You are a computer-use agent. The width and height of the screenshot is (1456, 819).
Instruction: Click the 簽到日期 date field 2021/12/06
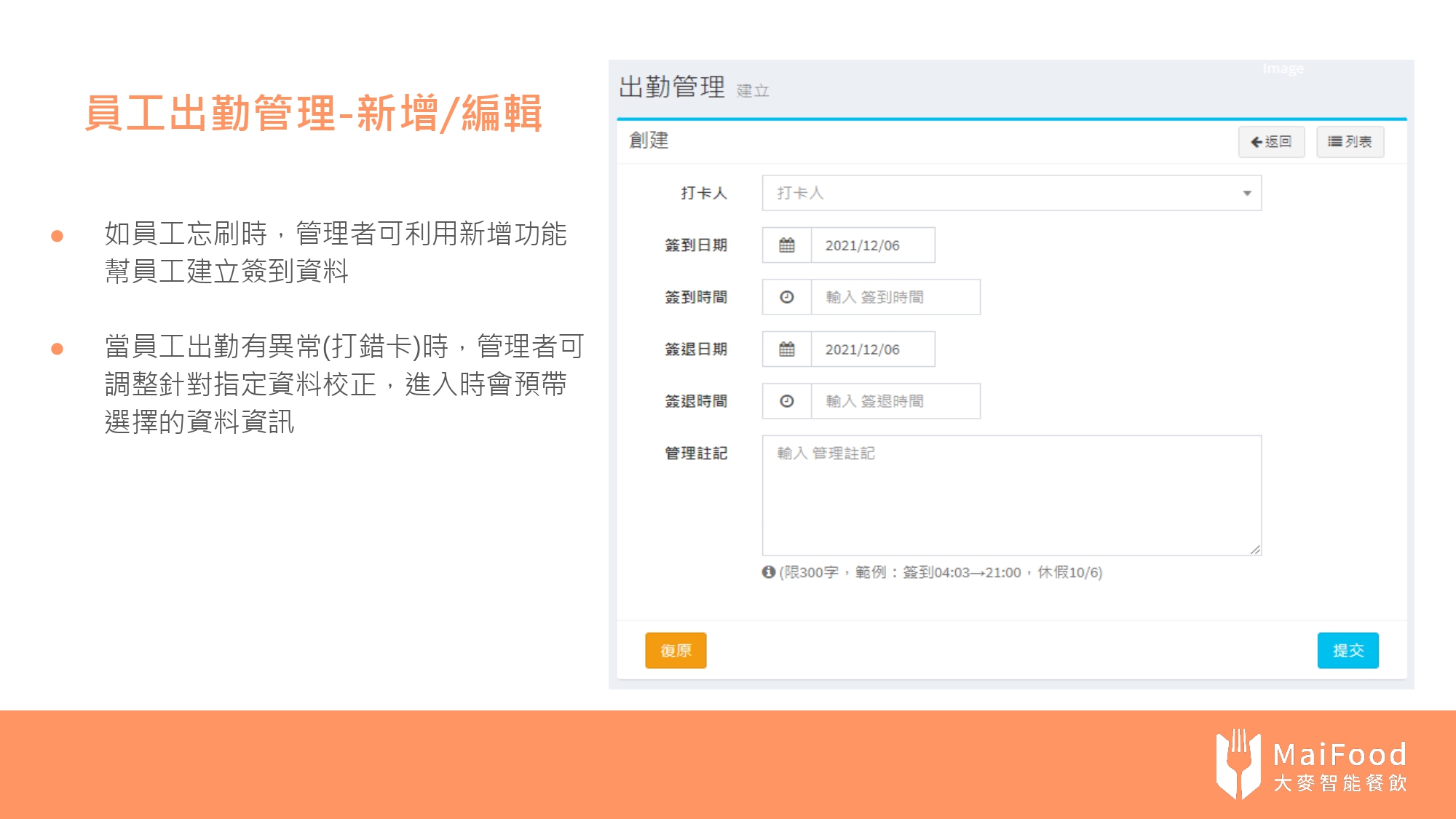(x=872, y=245)
